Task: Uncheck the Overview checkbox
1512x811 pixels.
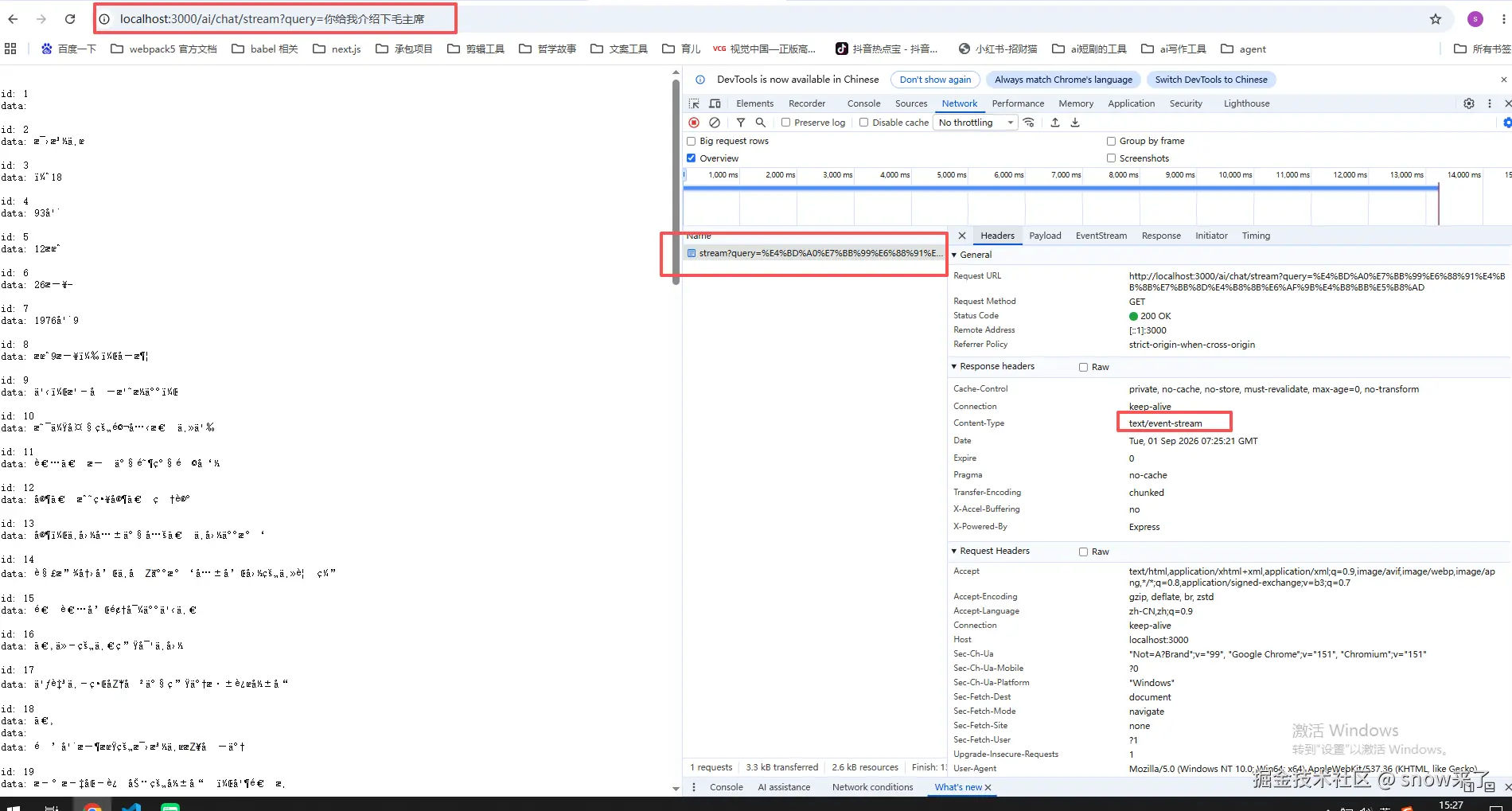Action: pos(691,158)
